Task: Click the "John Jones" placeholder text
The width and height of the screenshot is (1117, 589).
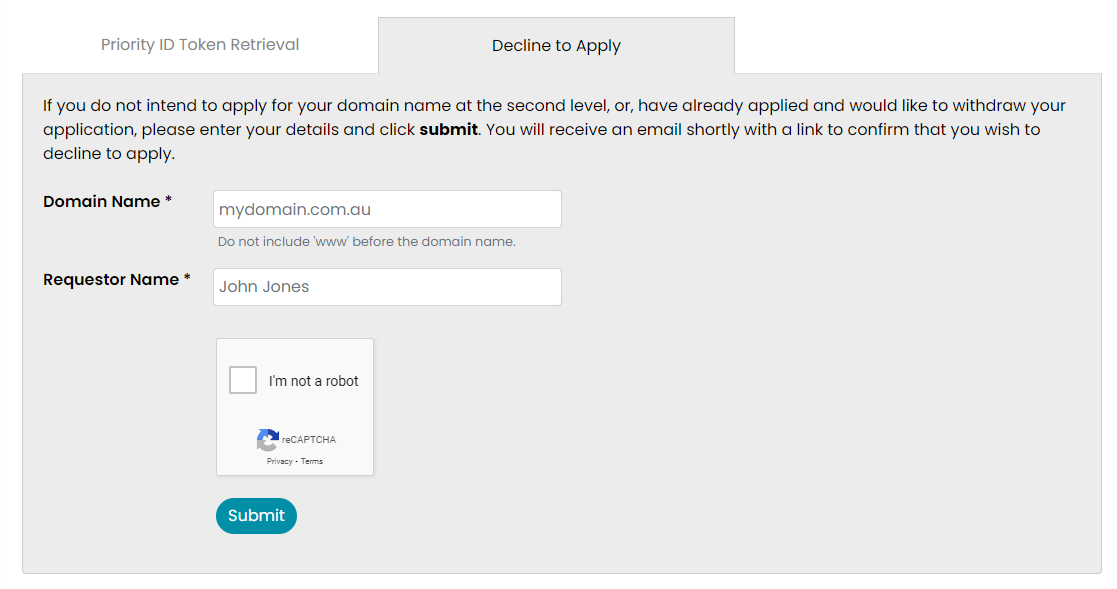Action: 264,287
